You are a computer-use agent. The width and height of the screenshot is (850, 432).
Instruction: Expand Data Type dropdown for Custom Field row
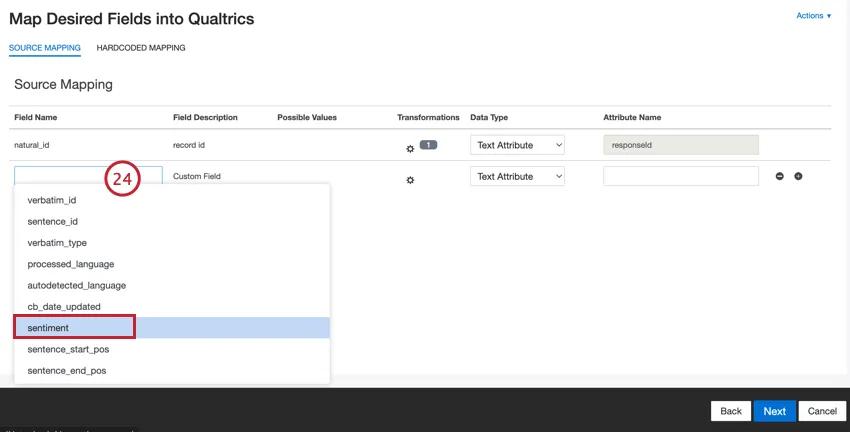pyautogui.click(x=518, y=176)
